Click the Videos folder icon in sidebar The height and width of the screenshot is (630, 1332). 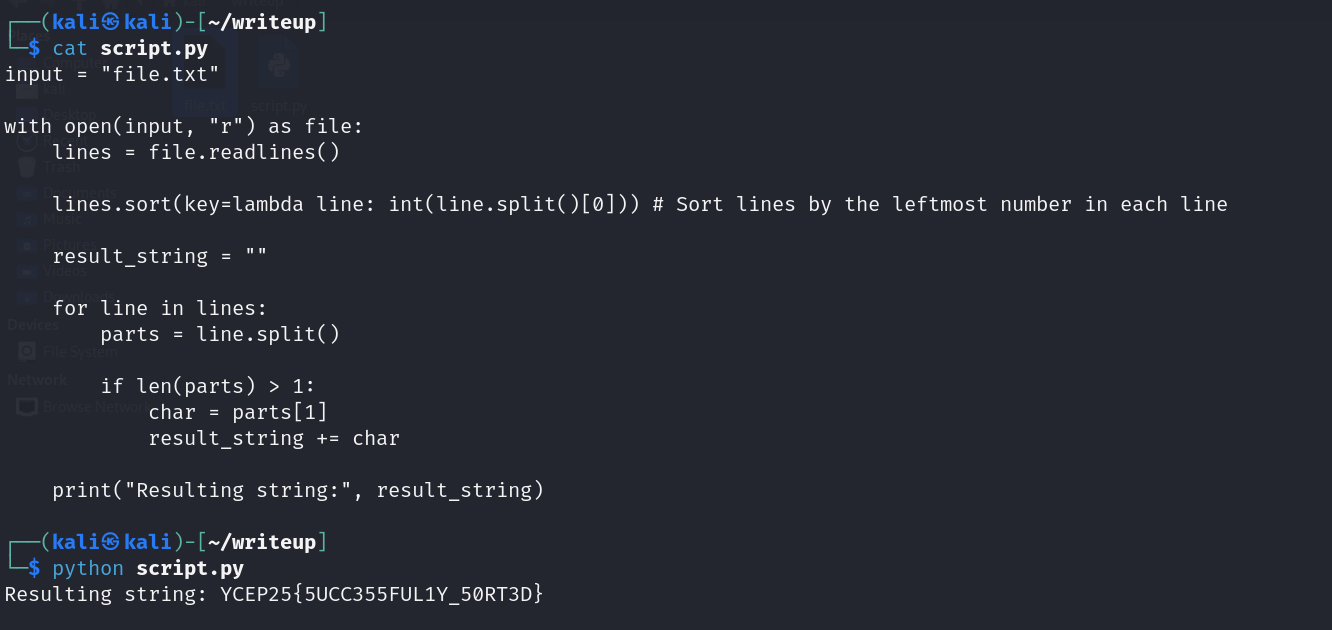[27, 270]
